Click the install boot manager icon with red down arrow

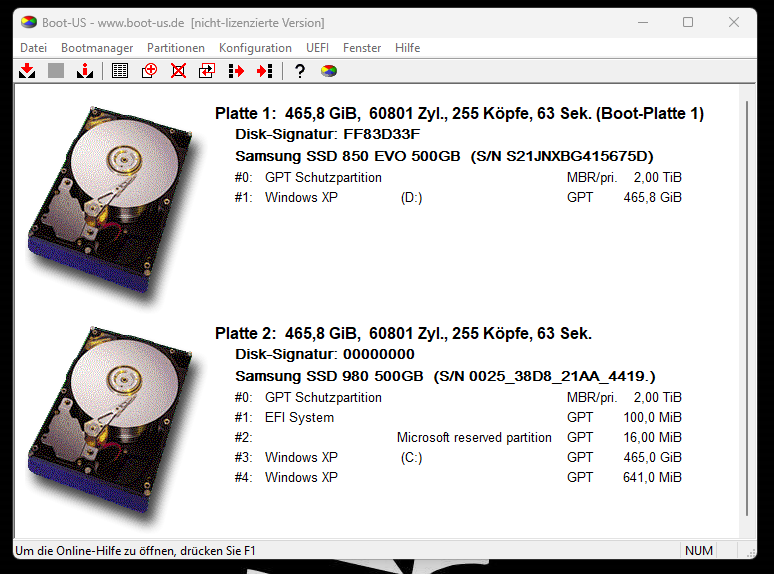pyautogui.click(x=27, y=71)
